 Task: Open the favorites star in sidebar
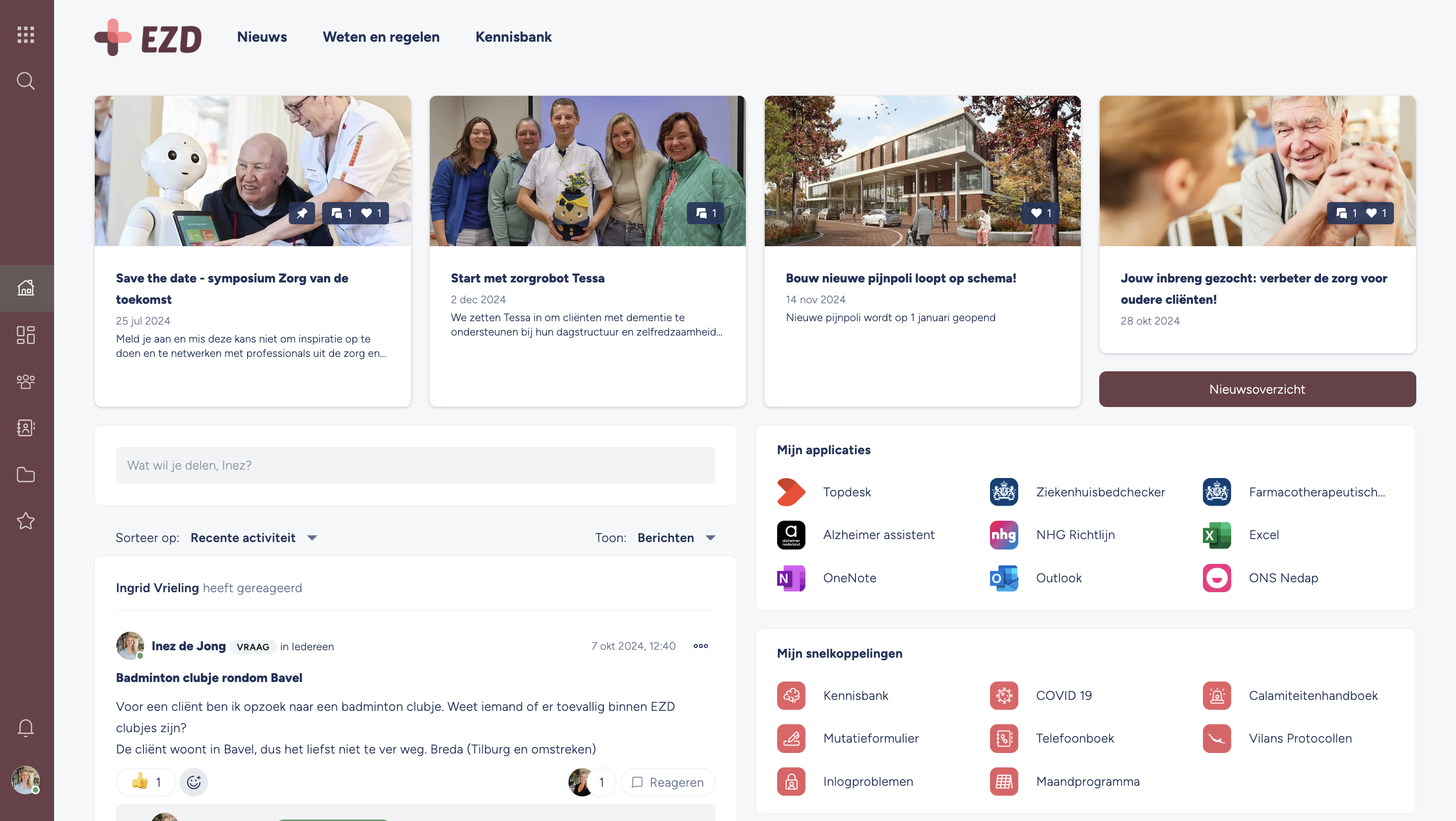pos(26,521)
